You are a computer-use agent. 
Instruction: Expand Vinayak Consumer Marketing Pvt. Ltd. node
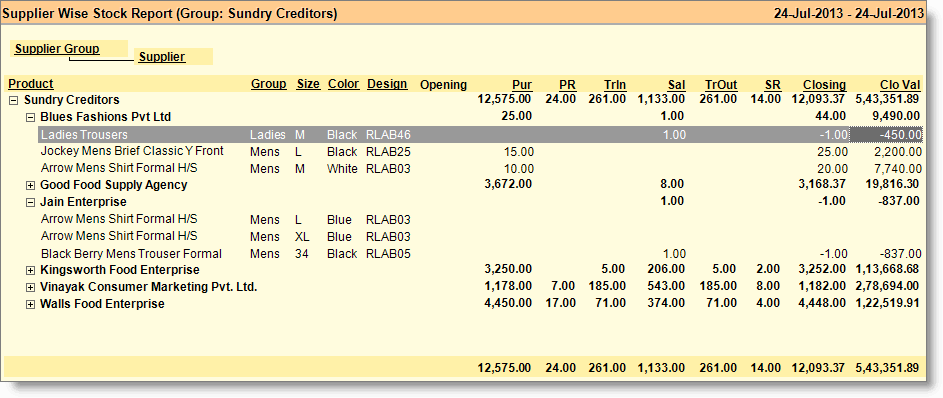click(30, 288)
